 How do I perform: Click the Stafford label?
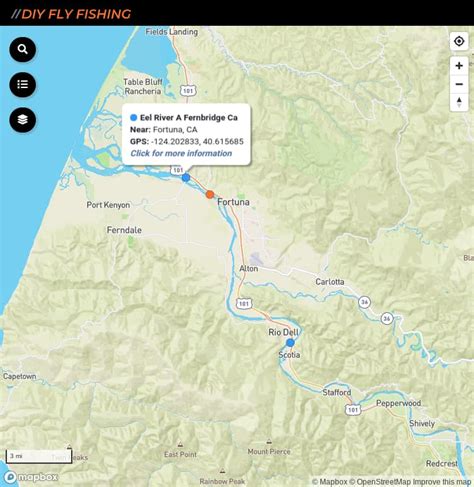click(337, 393)
